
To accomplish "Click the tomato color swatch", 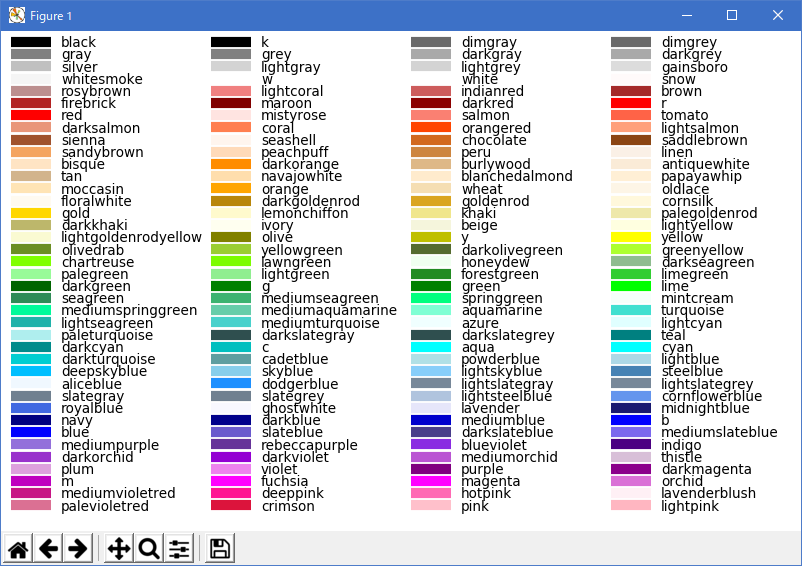I will (x=631, y=115).
